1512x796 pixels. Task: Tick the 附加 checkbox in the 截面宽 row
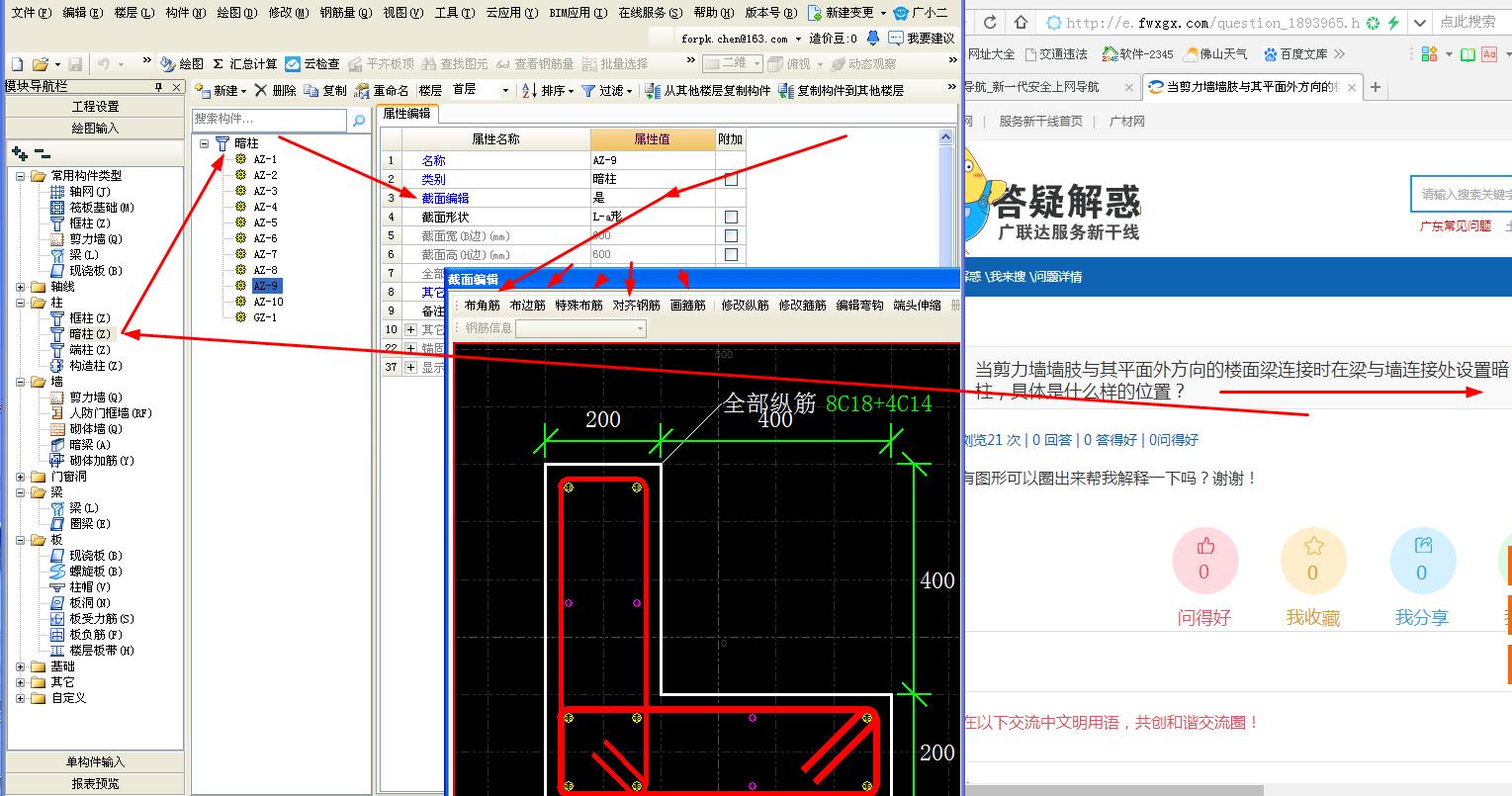(731, 235)
